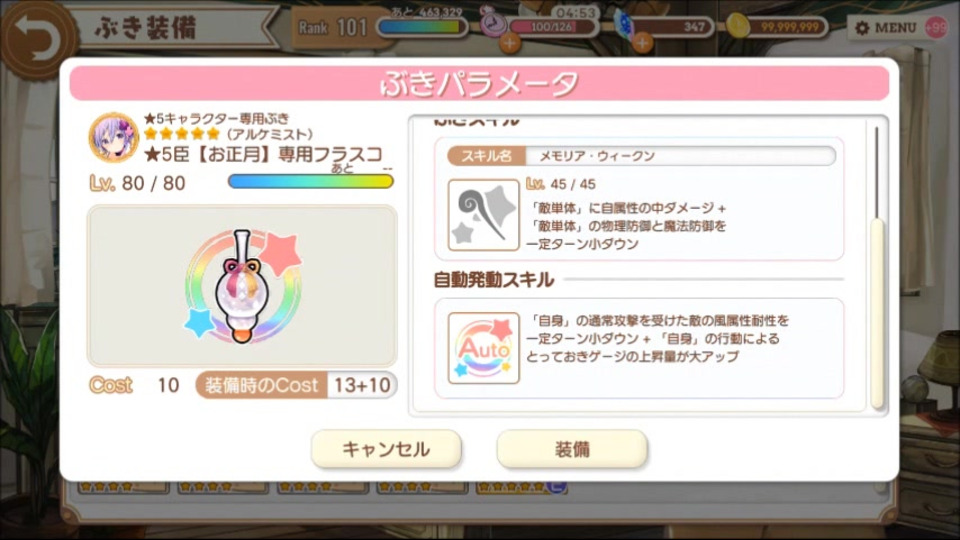The image size is (960, 540).
Task: Click the back arrow icon
Action: coord(37,39)
